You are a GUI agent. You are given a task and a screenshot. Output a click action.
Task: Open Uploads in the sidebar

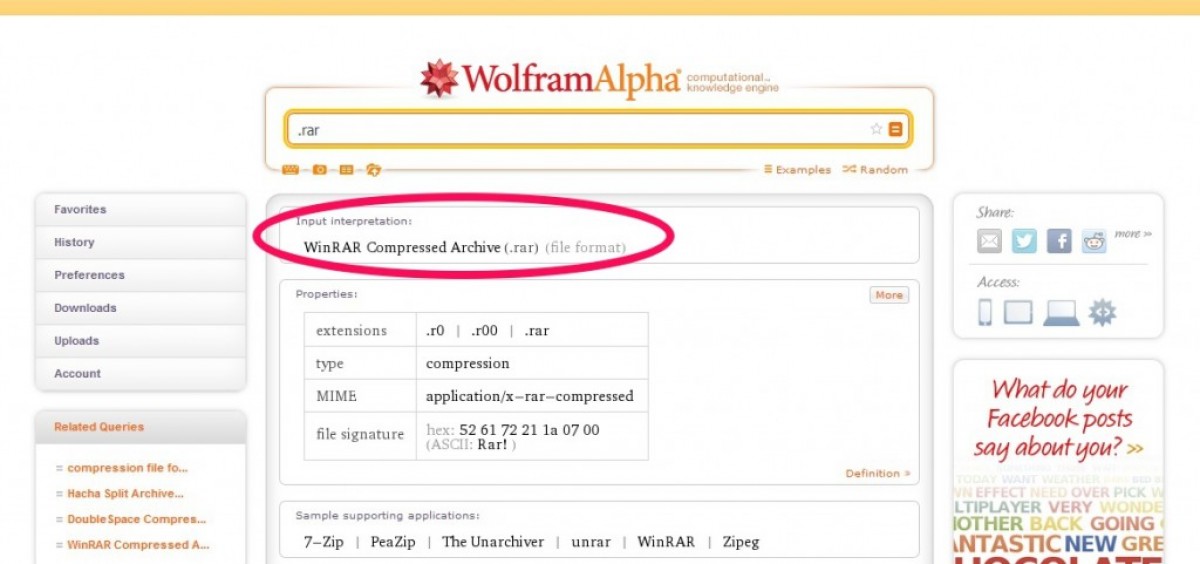click(140, 341)
